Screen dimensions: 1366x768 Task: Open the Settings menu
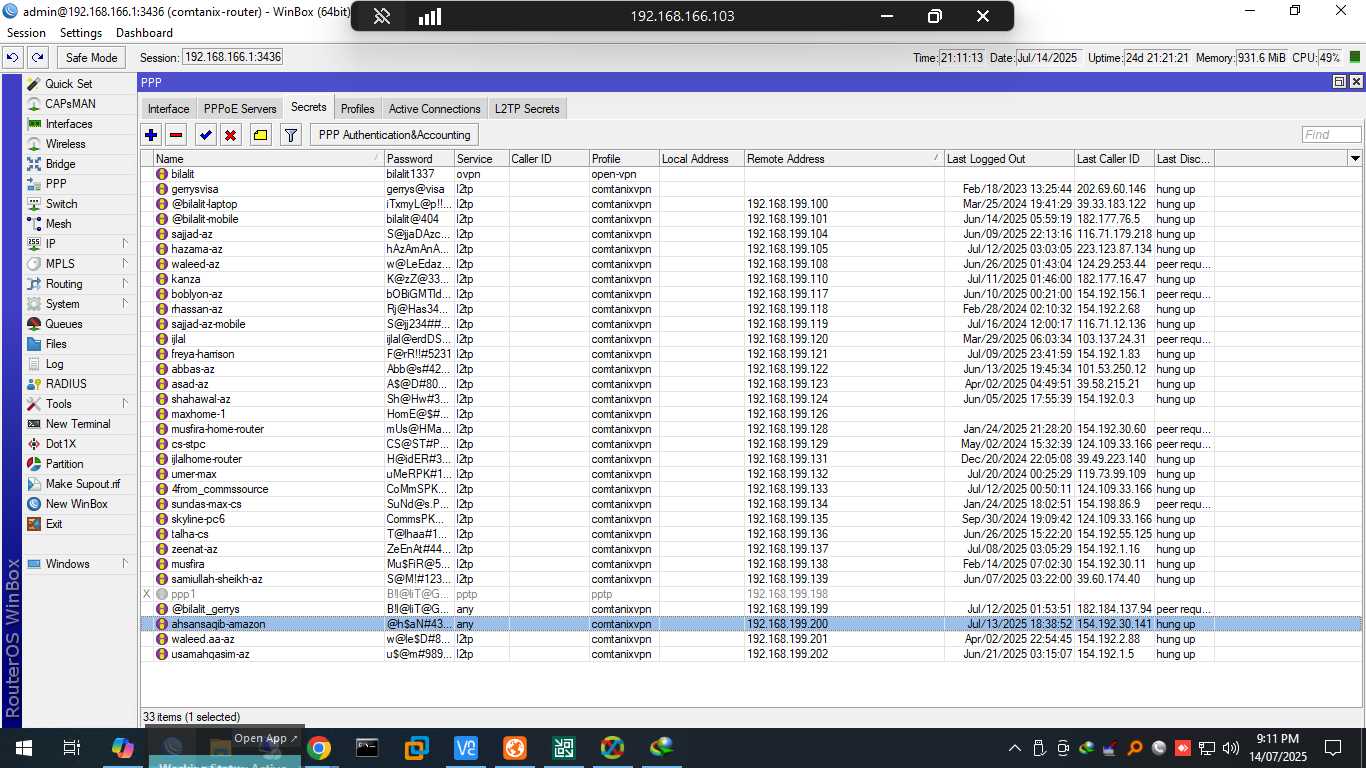coord(81,33)
